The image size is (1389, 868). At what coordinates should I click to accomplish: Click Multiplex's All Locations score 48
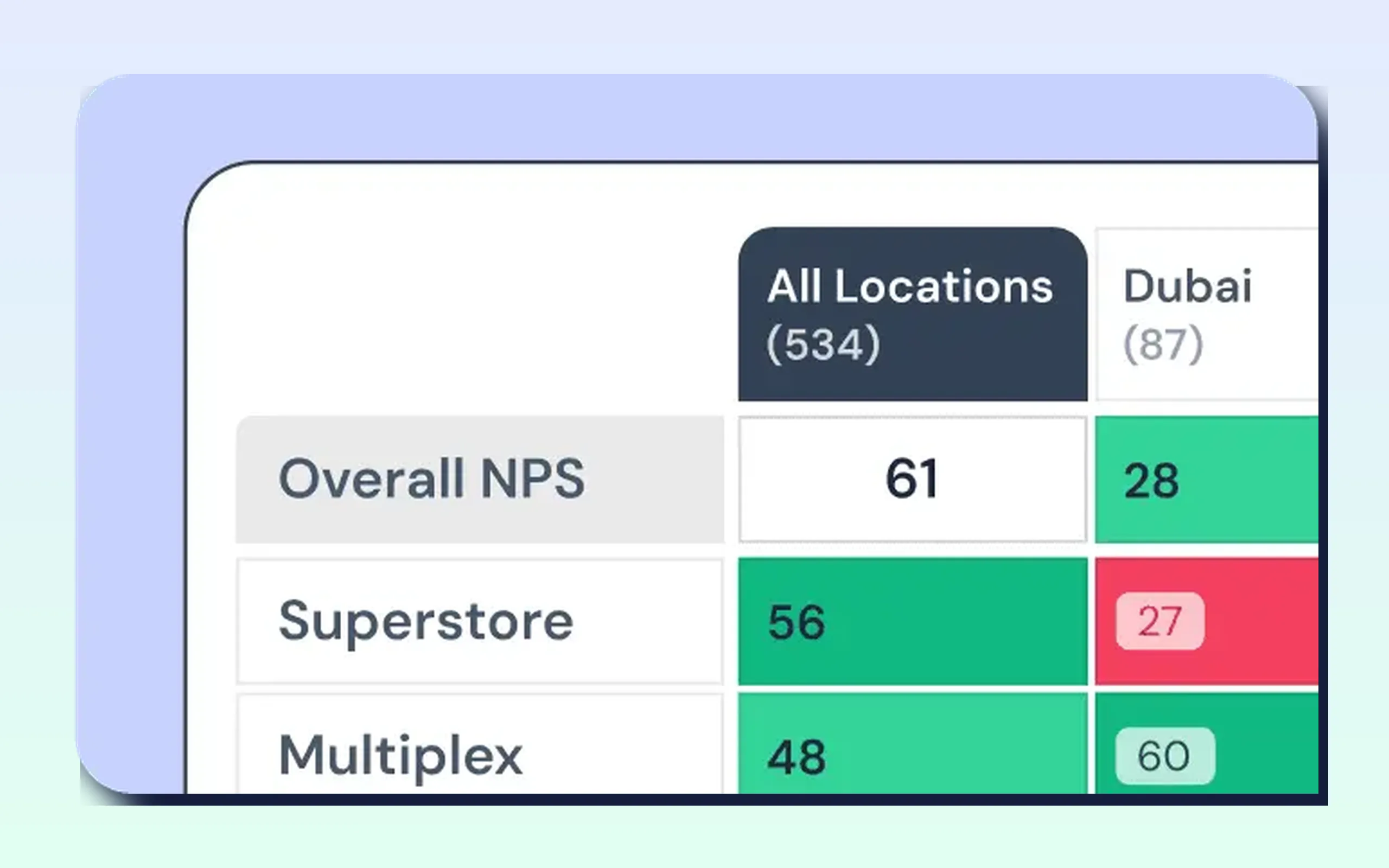tap(797, 757)
